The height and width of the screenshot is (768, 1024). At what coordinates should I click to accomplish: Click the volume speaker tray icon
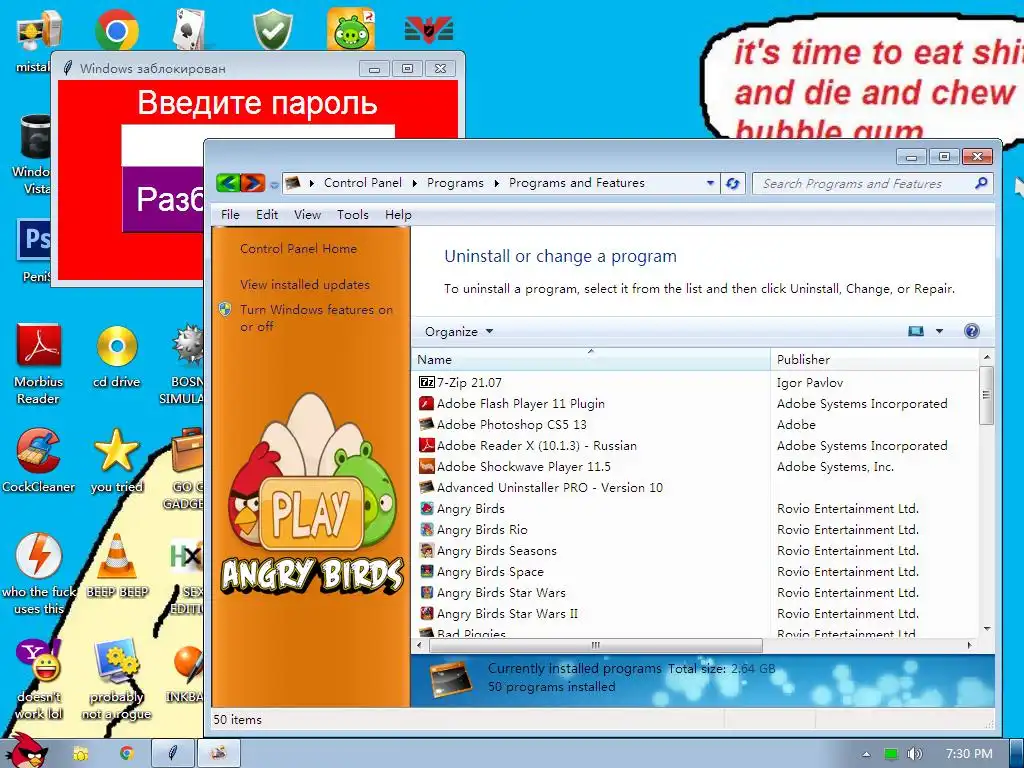[x=915, y=754]
